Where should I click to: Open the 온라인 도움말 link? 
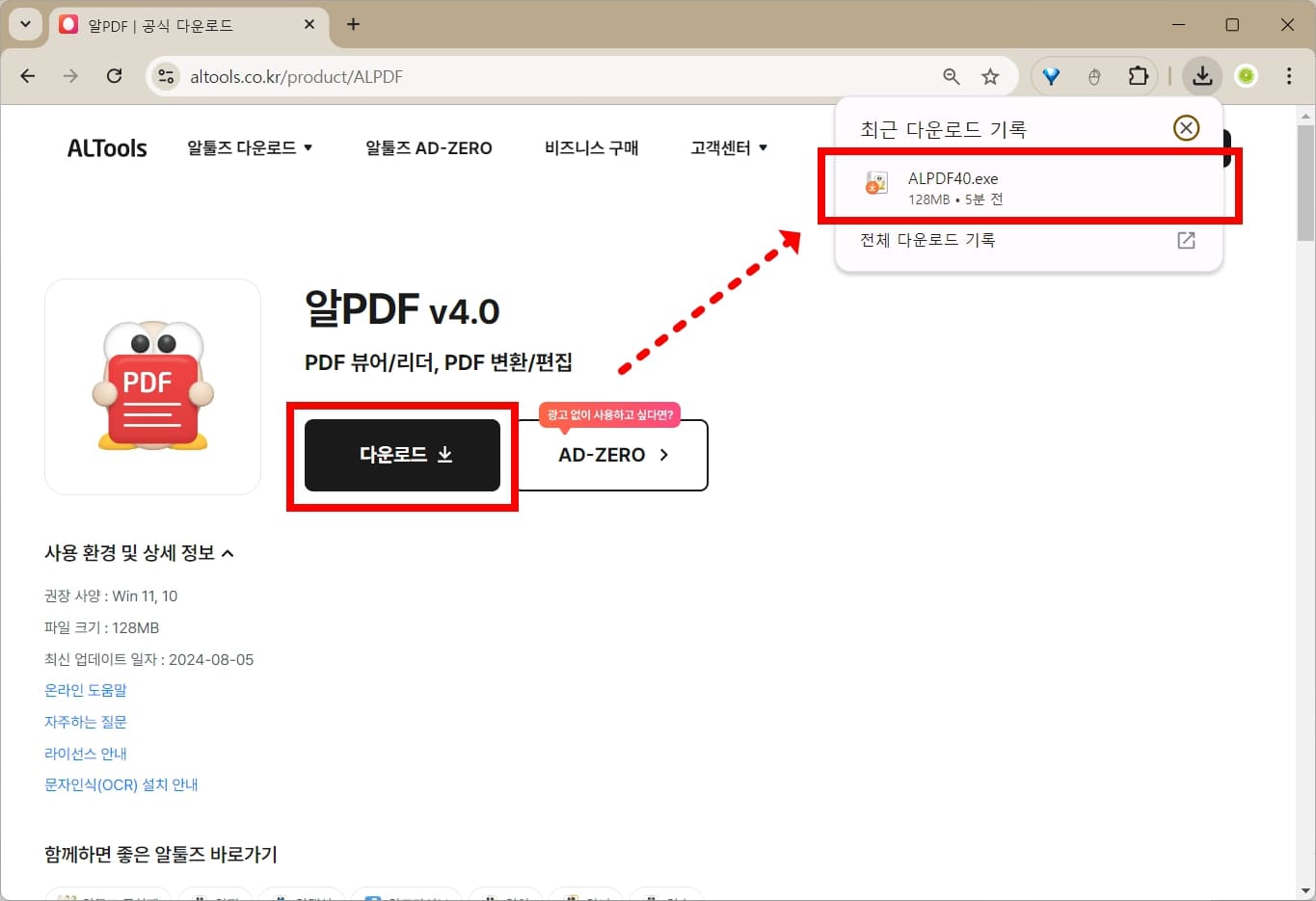click(85, 689)
